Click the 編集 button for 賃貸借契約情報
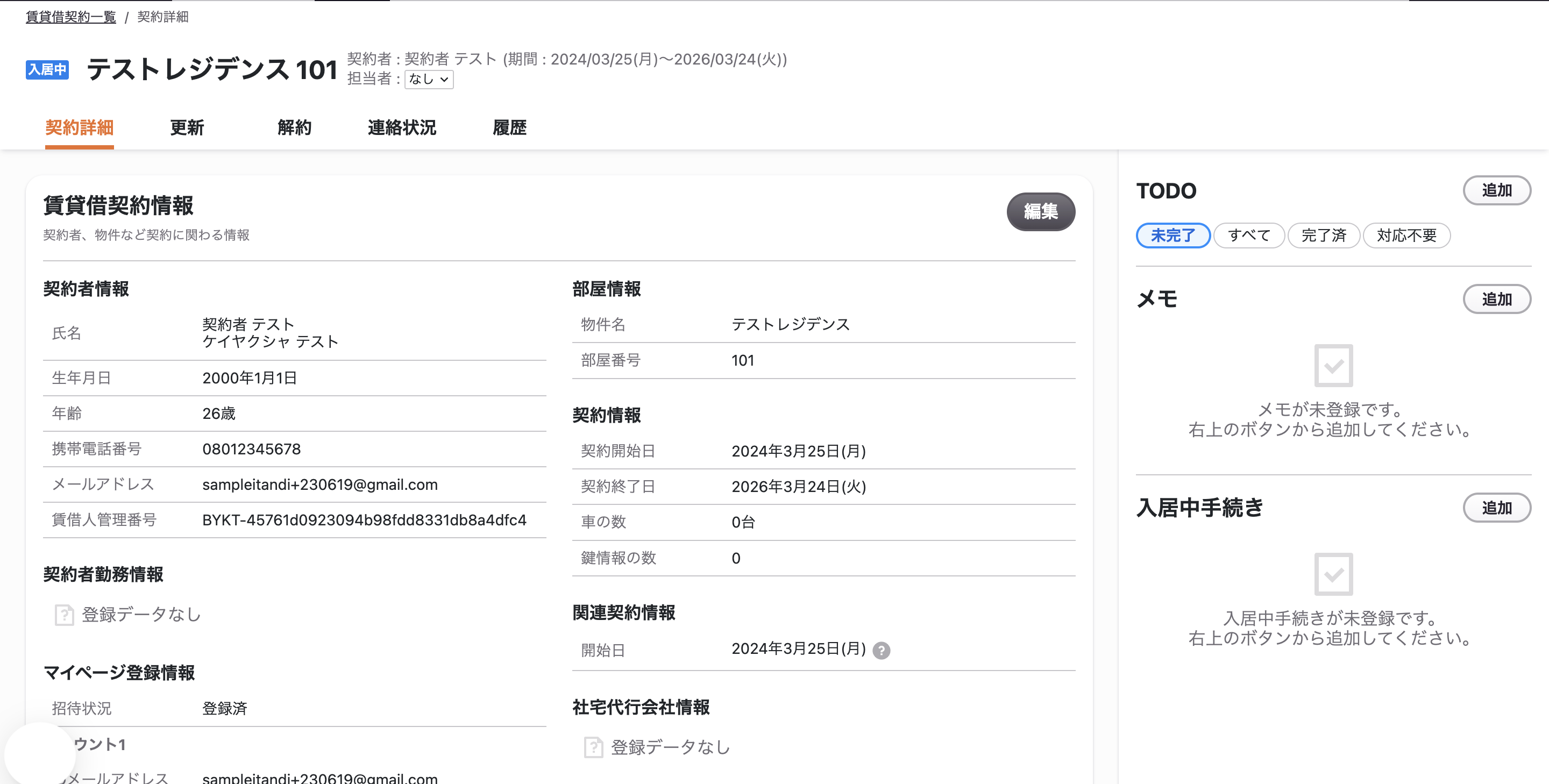The width and height of the screenshot is (1549, 784). 1041,212
